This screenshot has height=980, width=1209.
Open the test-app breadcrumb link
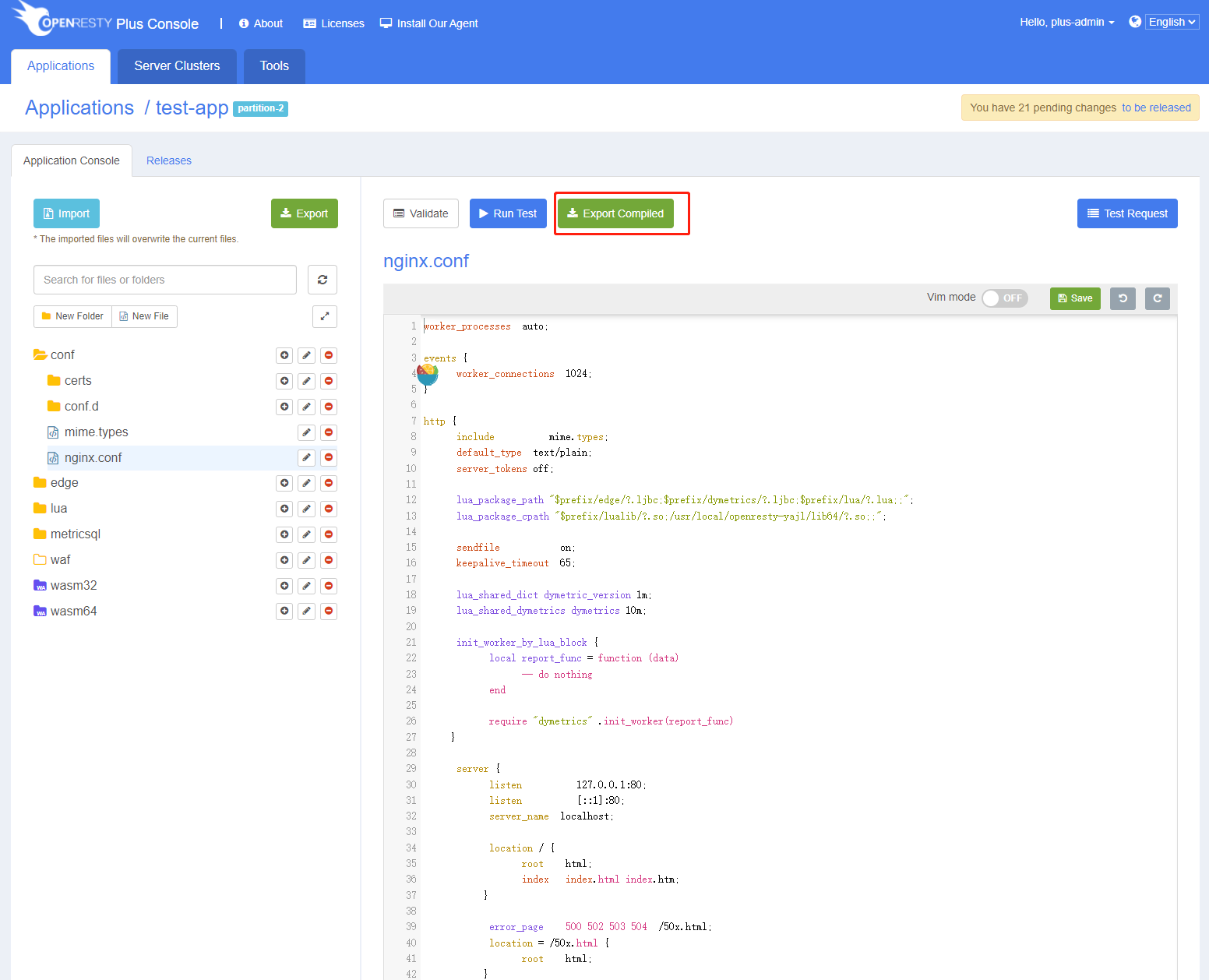[x=192, y=108]
